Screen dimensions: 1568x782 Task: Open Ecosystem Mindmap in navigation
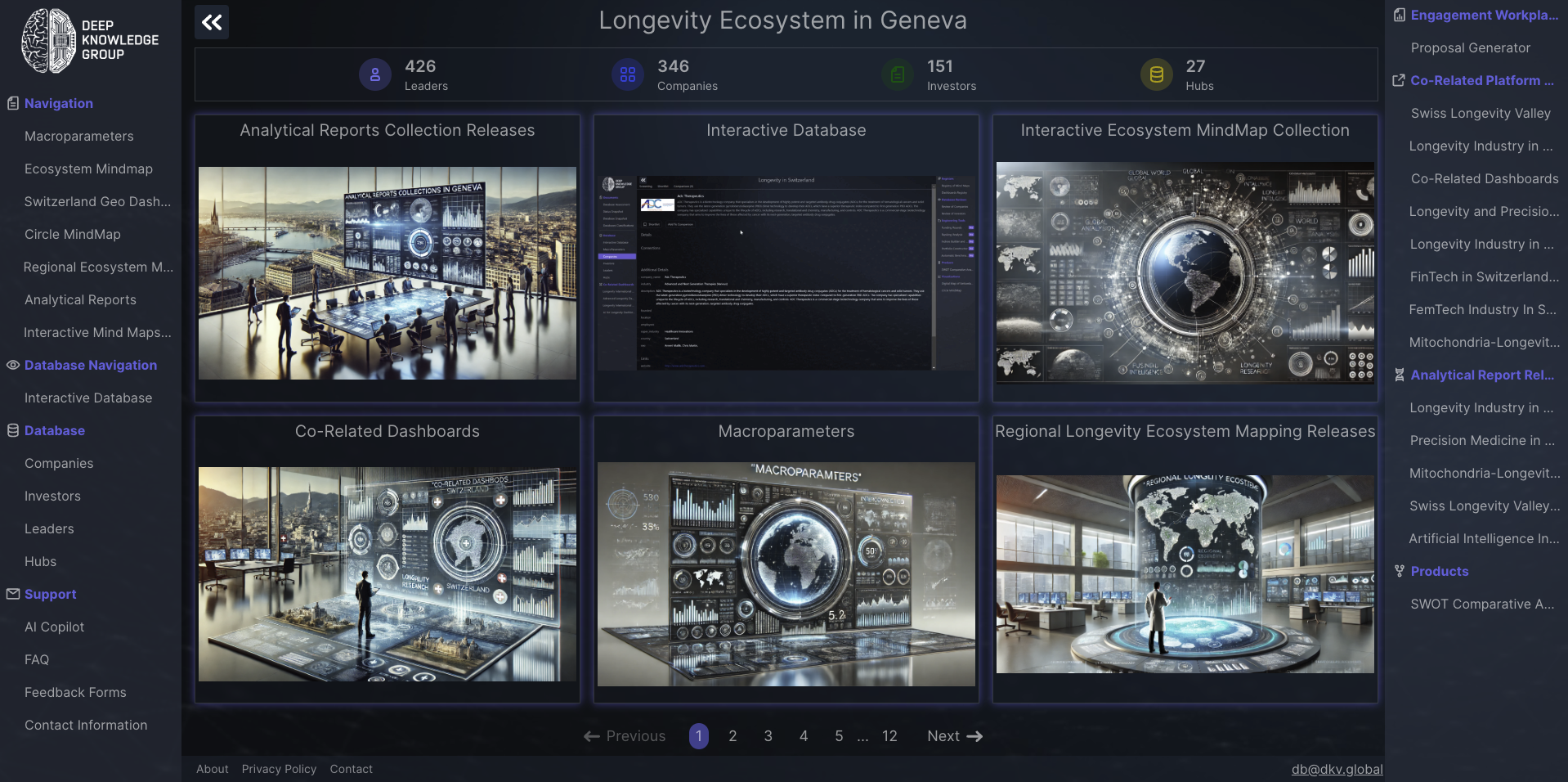tap(88, 169)
